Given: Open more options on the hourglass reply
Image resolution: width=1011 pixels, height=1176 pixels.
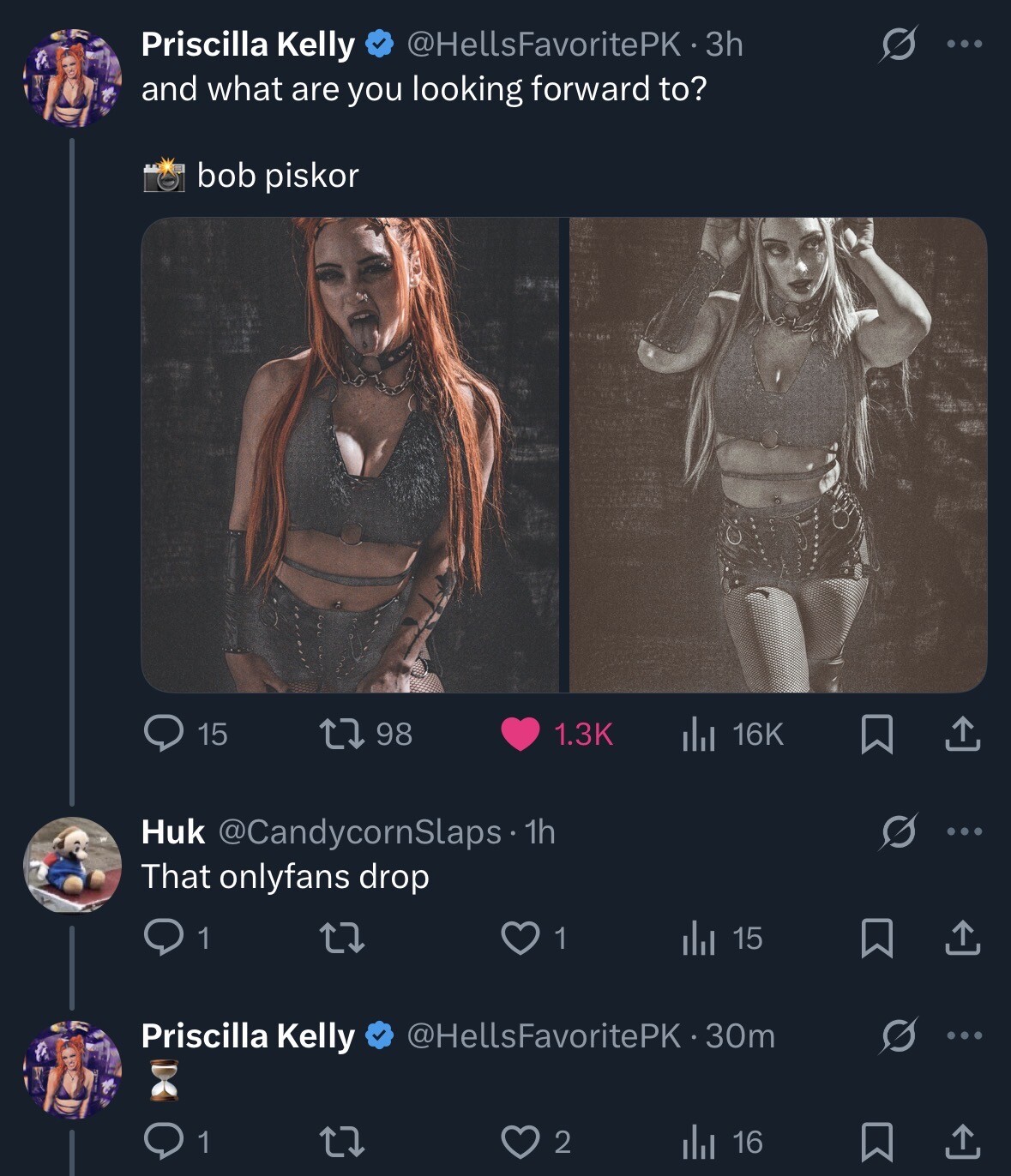Looking at the screenshot, I should pyautogui.click(x=964, y=1035).
